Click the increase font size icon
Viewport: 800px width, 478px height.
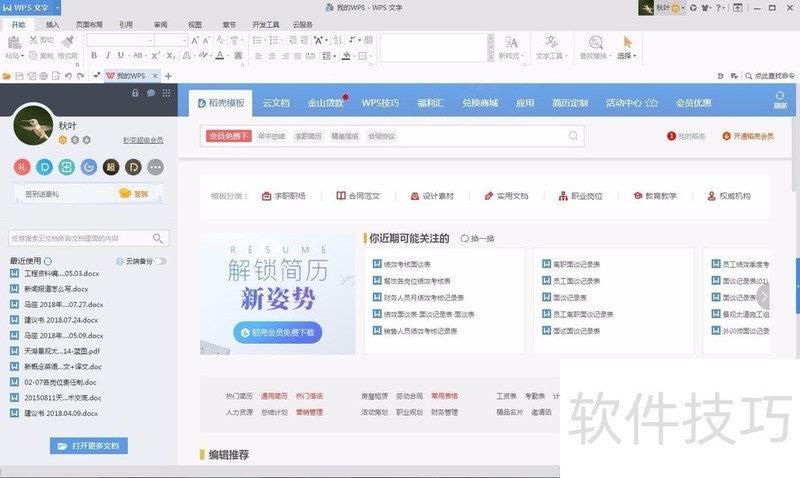195,40
